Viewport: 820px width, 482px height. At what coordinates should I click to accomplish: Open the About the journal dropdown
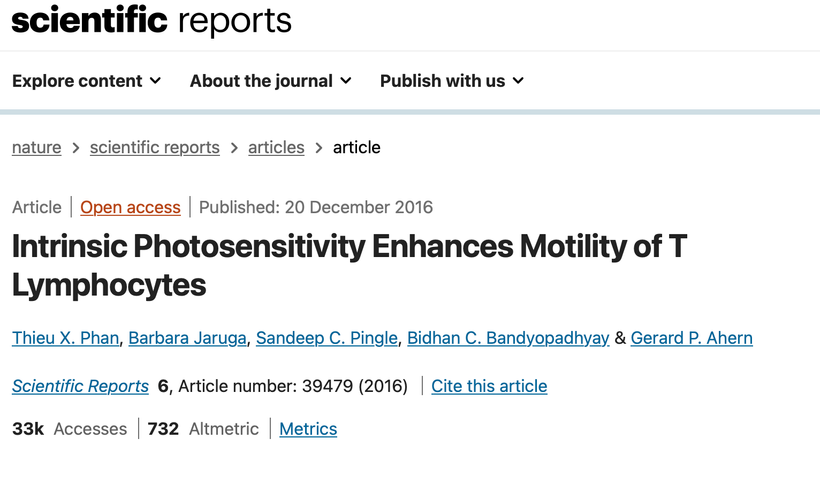(270, 81)
